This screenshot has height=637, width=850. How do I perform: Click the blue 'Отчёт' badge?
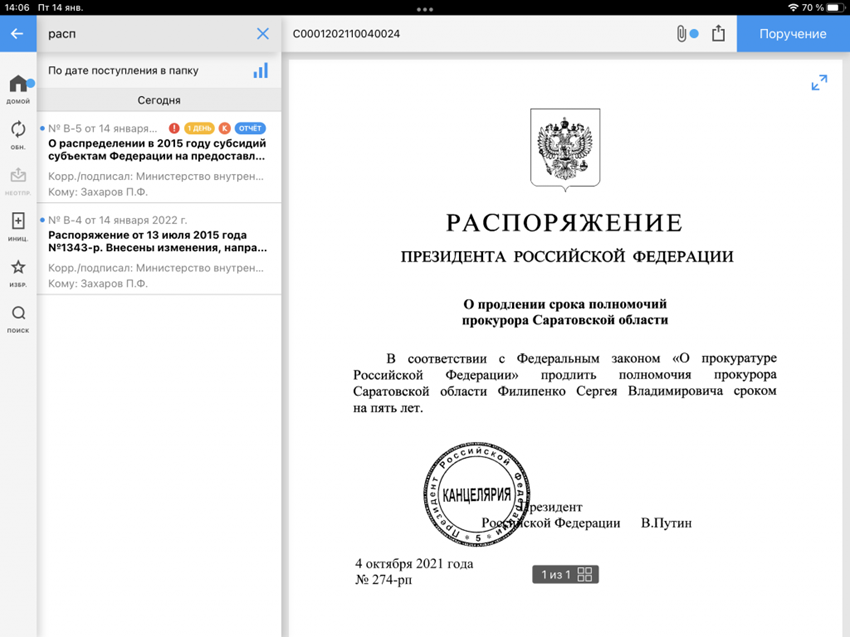(250, 128)
